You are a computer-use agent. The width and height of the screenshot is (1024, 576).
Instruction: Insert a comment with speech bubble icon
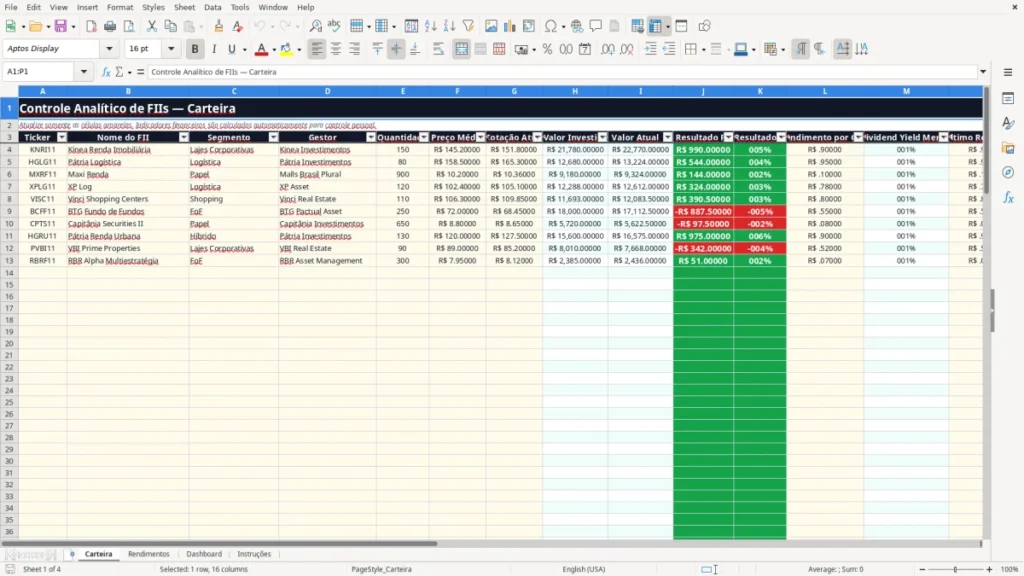point(596,26)
